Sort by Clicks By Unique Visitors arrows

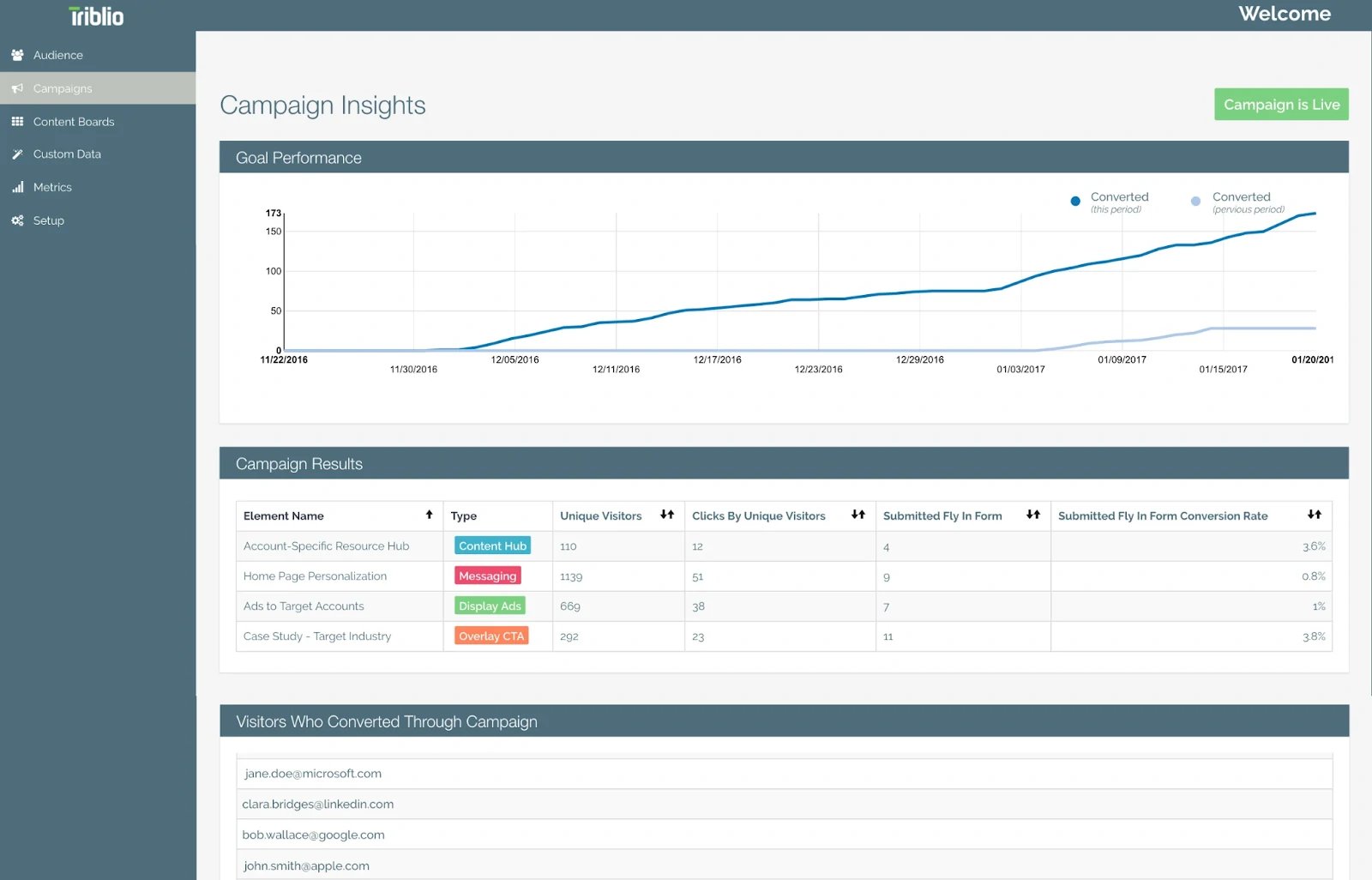858,515
